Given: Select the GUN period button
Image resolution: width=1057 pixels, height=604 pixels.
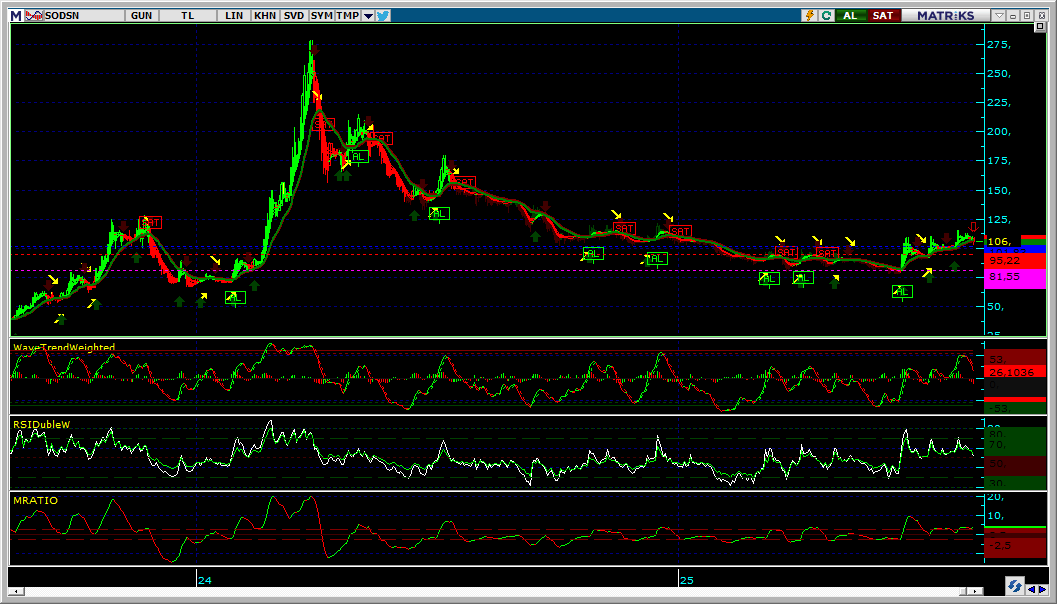Looking at the screenshot, I should 142,16.
